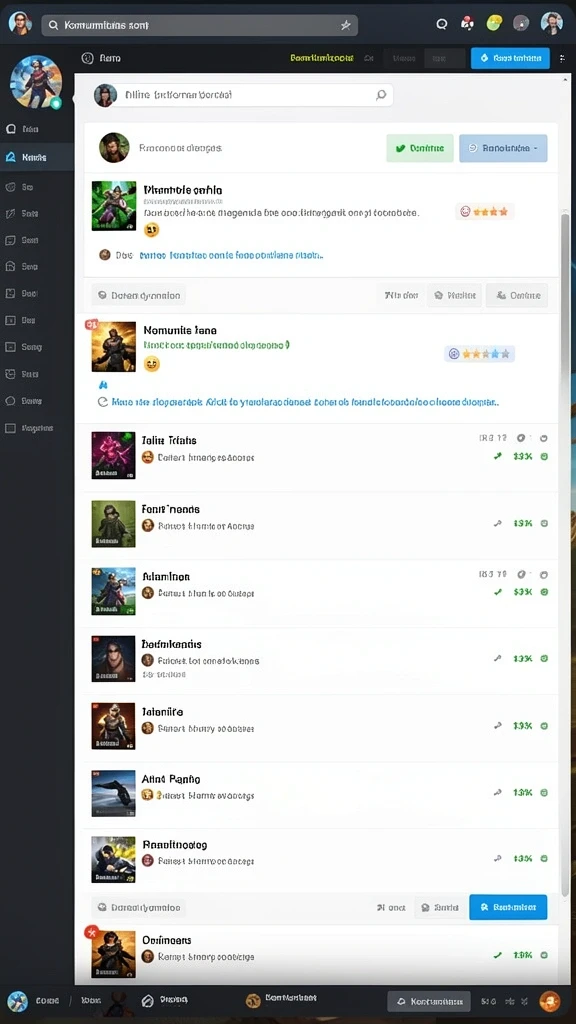Image resolution: width=576 pixels, height=1024 pixels.
Task: Open the green archer game thumbnail
Action: (114, 206)
